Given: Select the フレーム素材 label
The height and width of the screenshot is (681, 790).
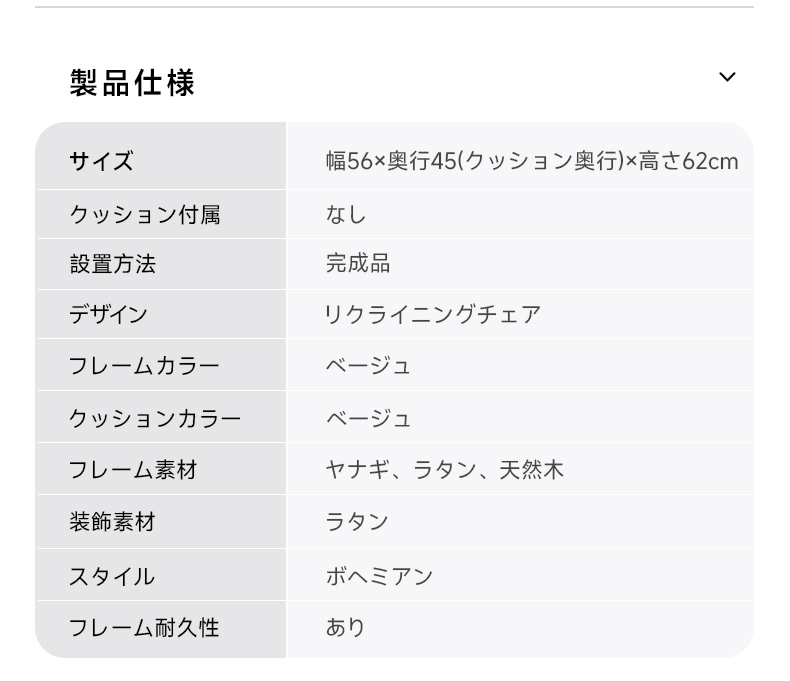Looking at the screenshot, I should [x=133, y=469].
